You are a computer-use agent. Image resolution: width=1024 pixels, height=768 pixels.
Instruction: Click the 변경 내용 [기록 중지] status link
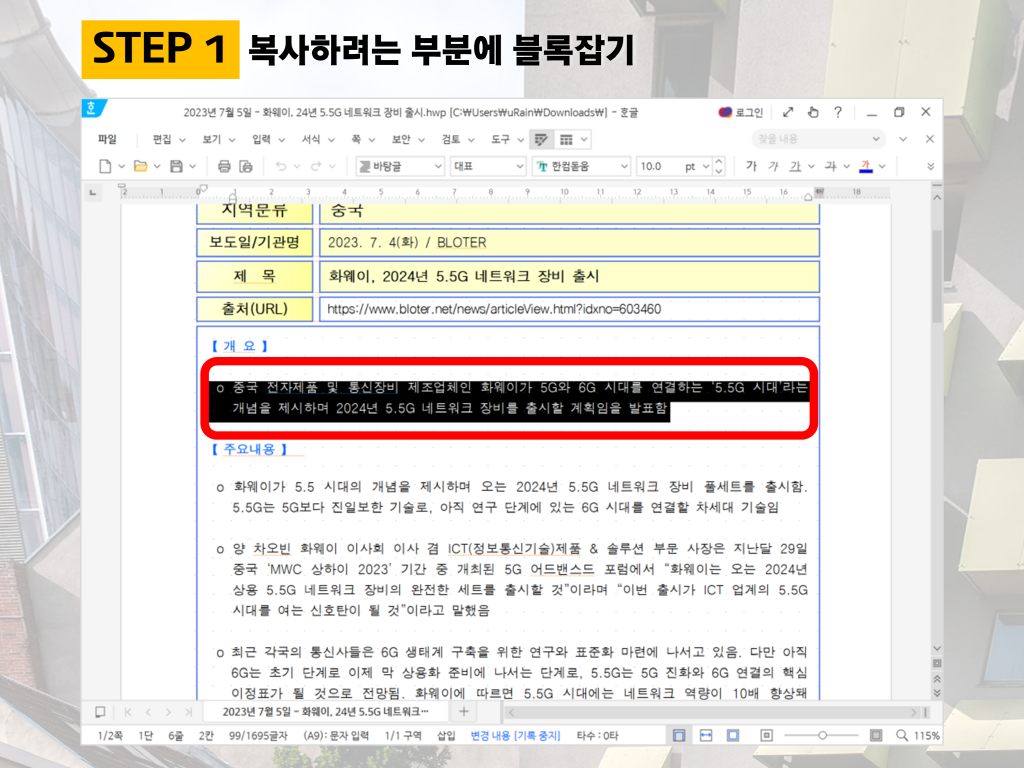pos(515,735)
